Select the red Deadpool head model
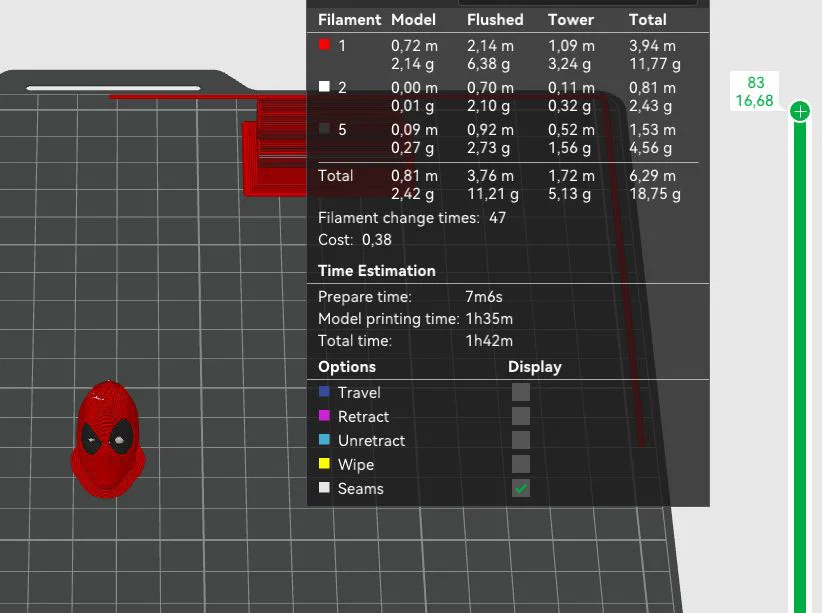 [x=109, y=439]
